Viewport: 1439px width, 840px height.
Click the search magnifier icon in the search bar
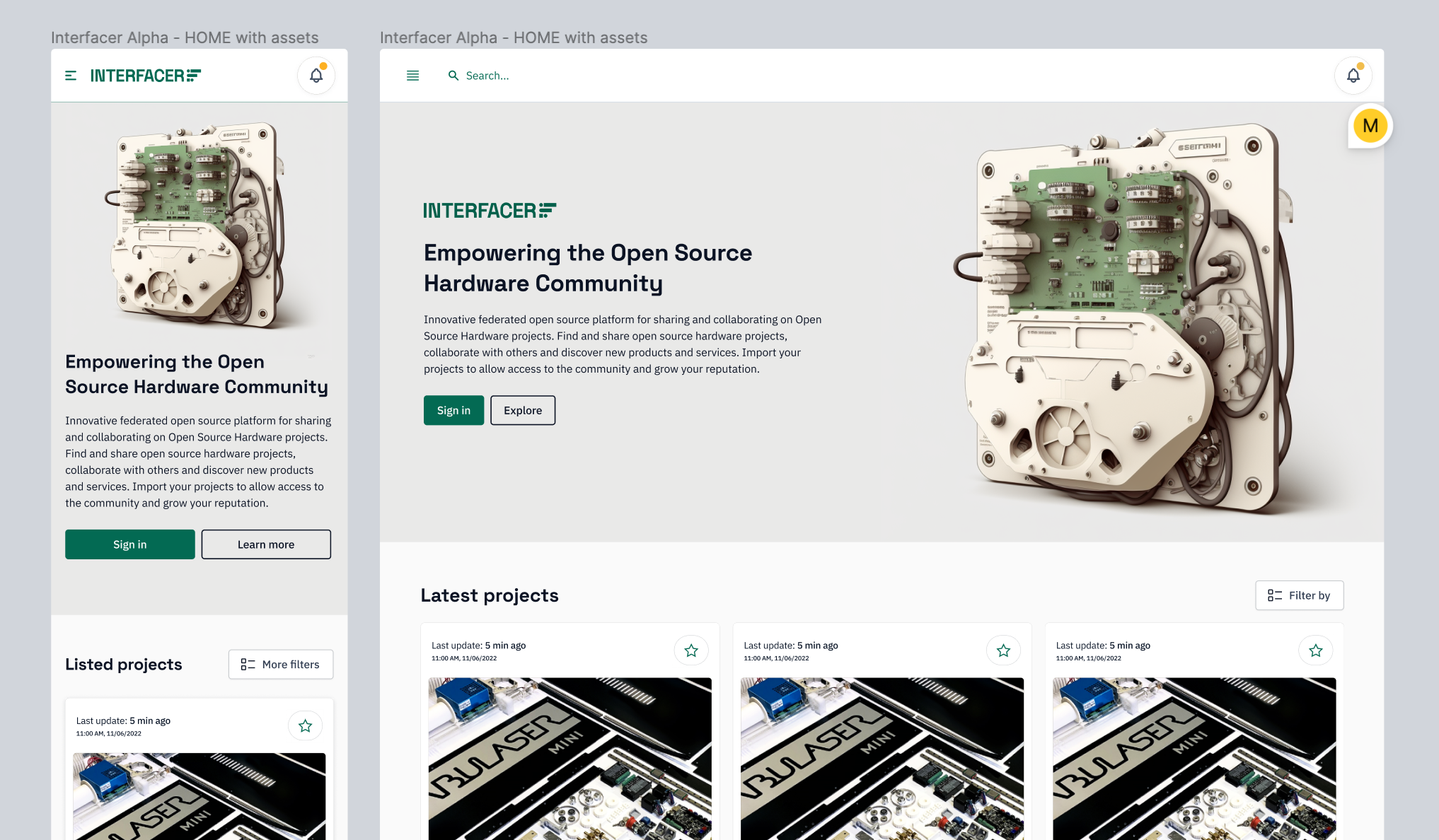click(x=453, y=76)
